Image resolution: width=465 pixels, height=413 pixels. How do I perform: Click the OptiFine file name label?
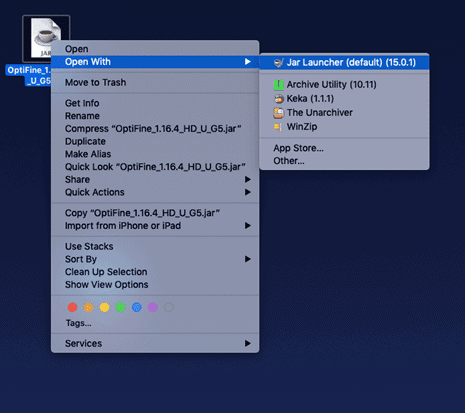pyautogui.click(x=29, y=75)
